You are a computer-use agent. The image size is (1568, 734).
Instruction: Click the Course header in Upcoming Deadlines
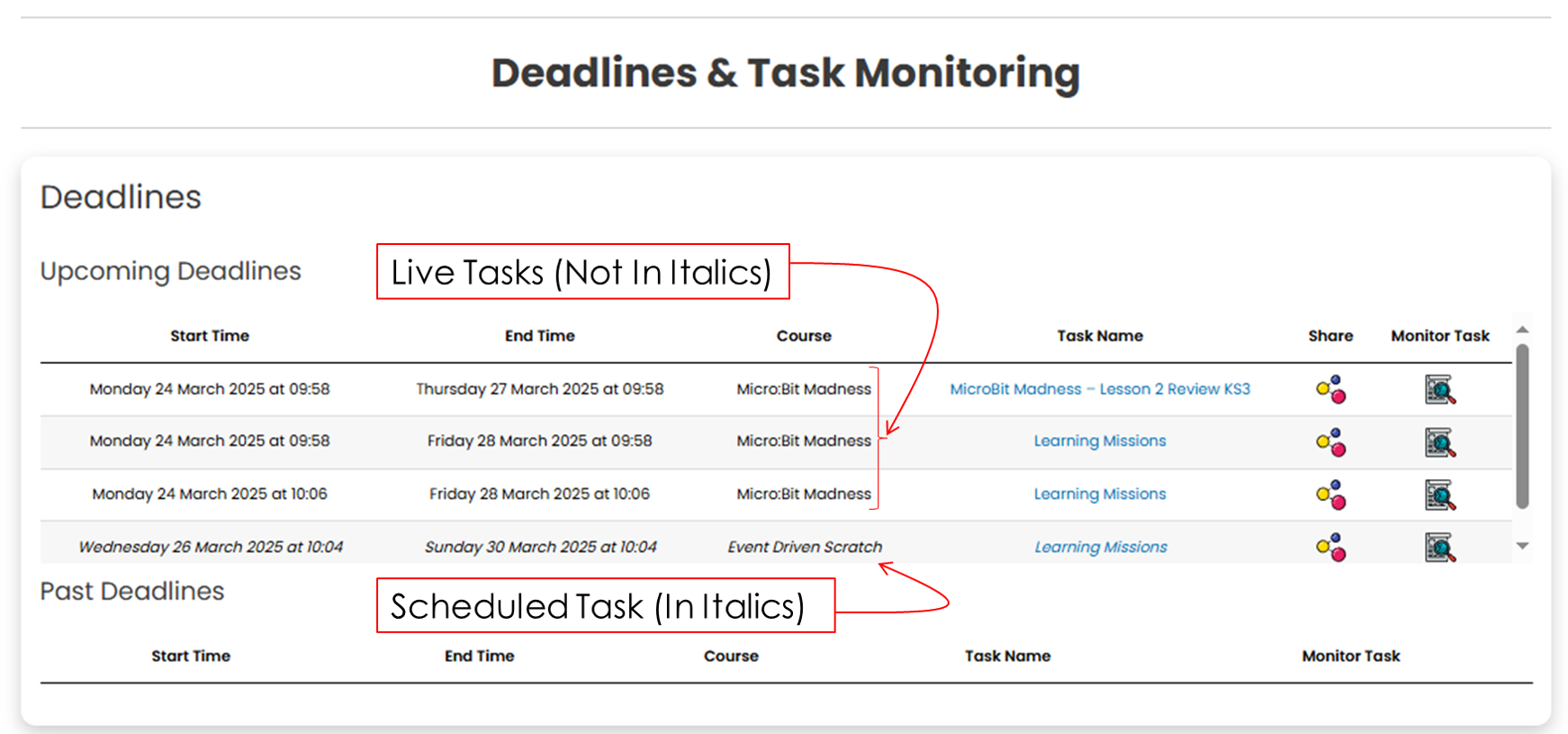tap(804, 336)
